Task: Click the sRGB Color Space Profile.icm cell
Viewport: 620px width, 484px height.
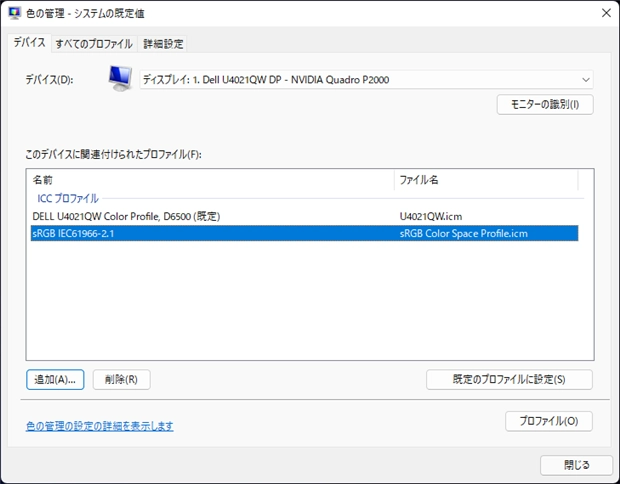Action: [463, 233]
